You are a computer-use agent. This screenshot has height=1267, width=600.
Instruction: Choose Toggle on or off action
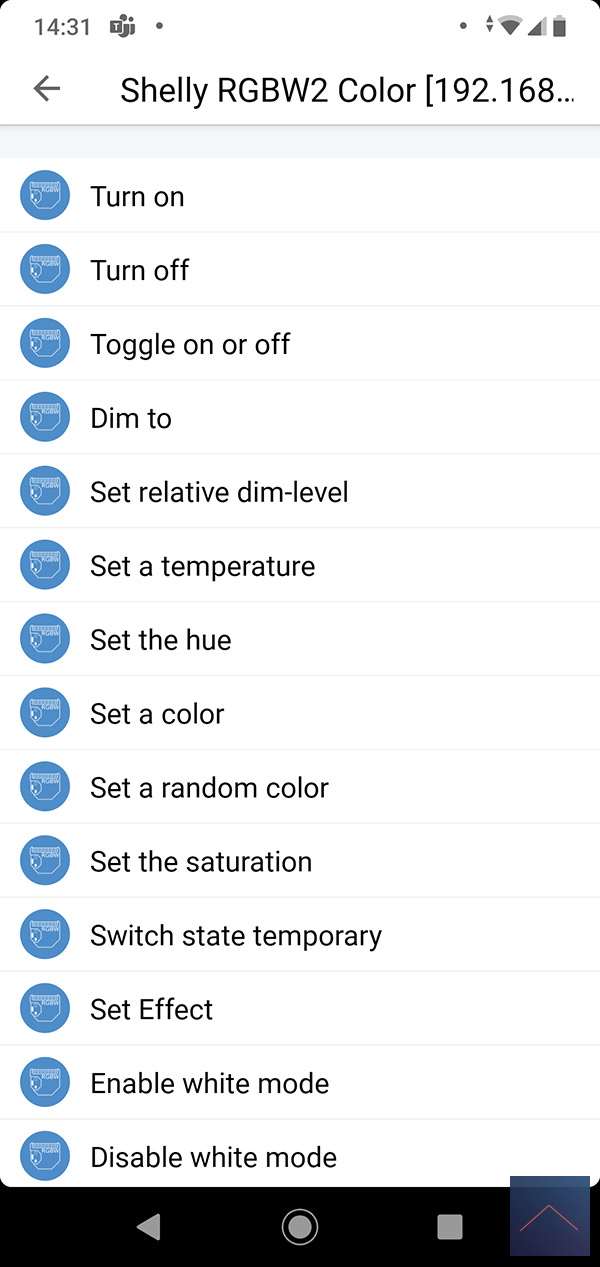(x=190, y=344)
